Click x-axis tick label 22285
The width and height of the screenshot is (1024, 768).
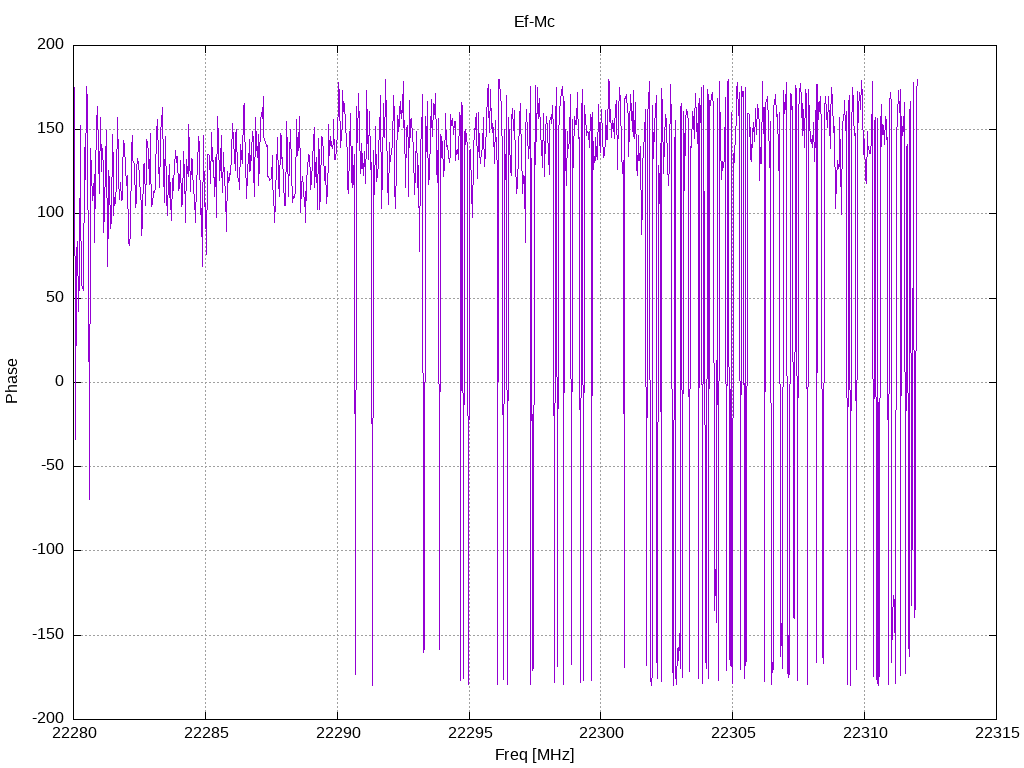point(206,733)
